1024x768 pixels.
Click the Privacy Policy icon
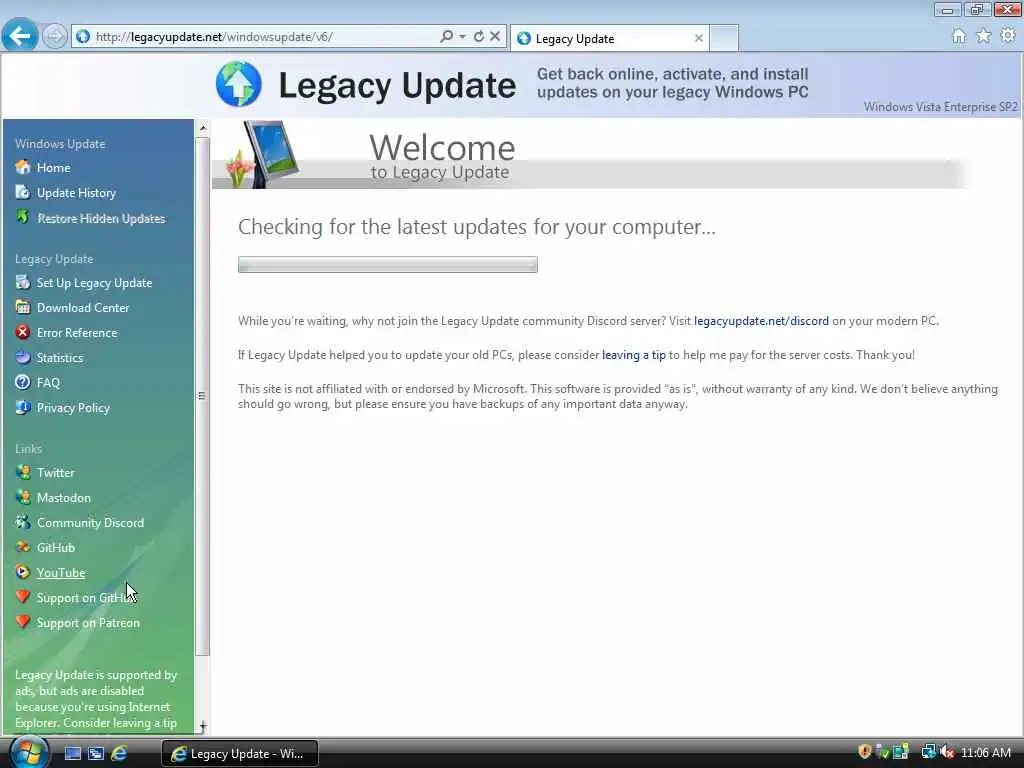tap(23, 407)
